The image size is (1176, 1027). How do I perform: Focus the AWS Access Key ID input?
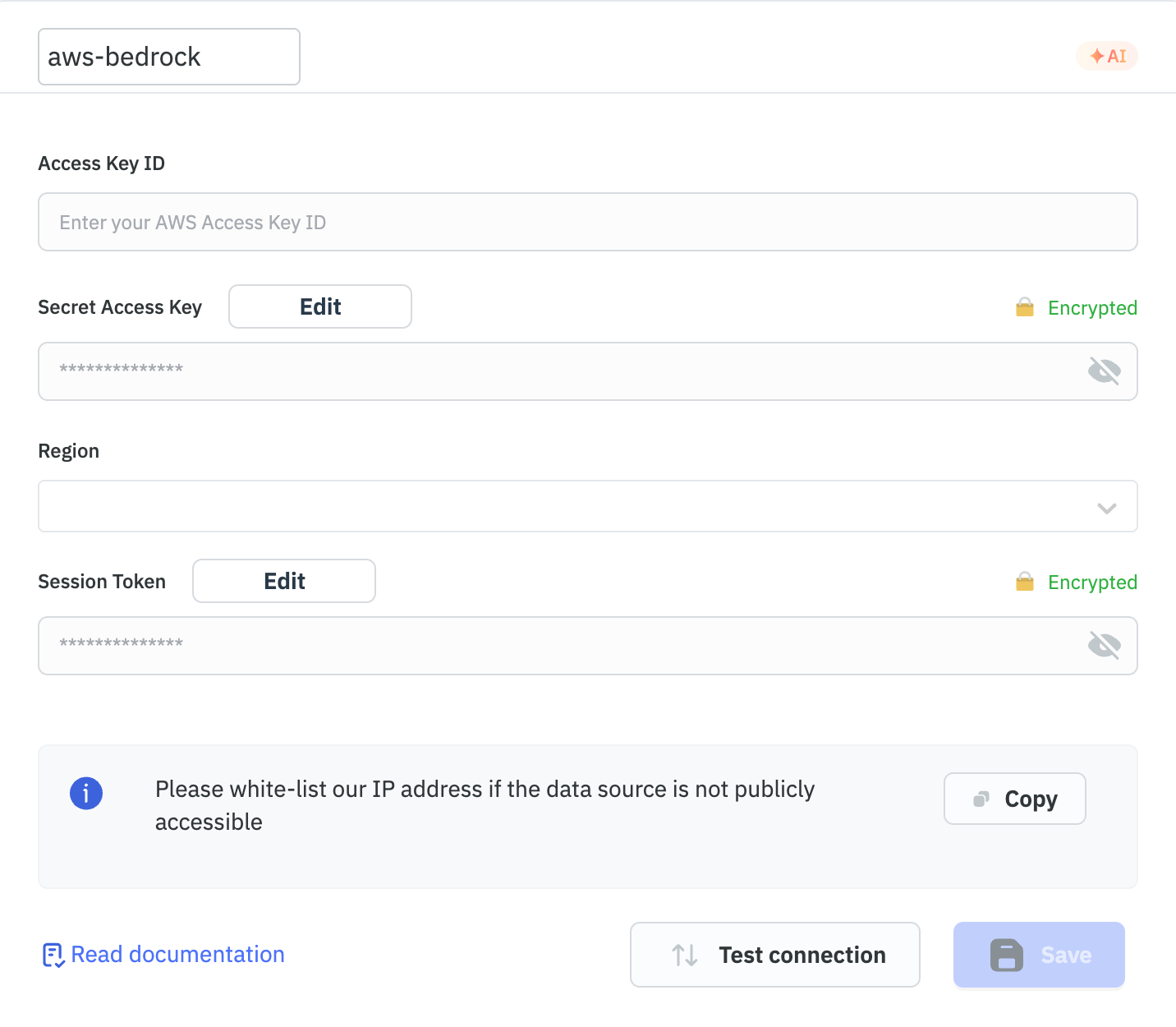[587, 222]
